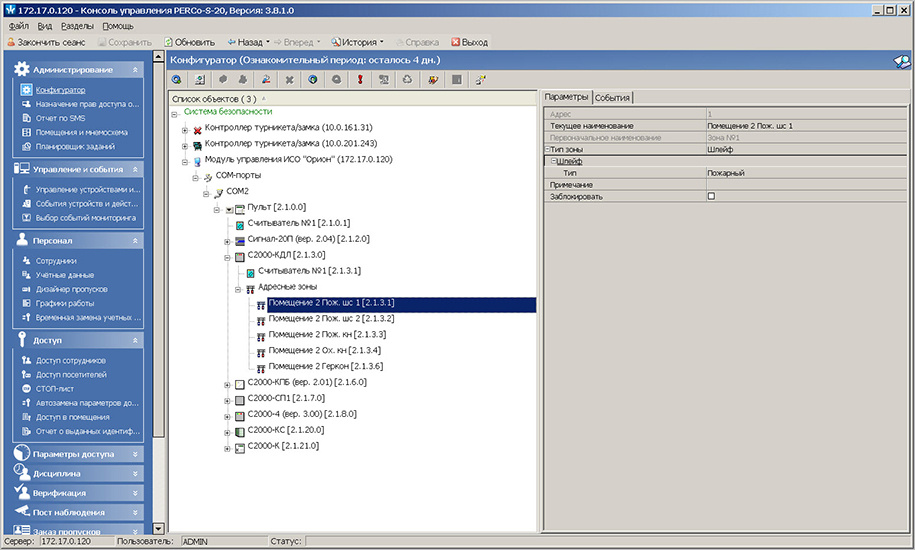Click the Обновить refresh icon in the top toolbar
Viewport: 915px width, 550px height.
tap(169, 43)
